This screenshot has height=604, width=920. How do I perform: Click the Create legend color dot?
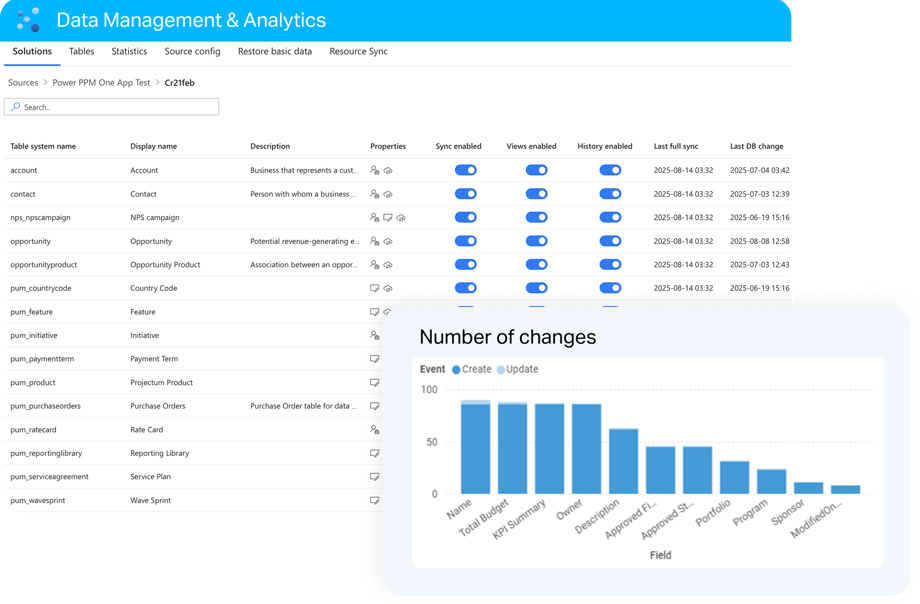[456, 370]
